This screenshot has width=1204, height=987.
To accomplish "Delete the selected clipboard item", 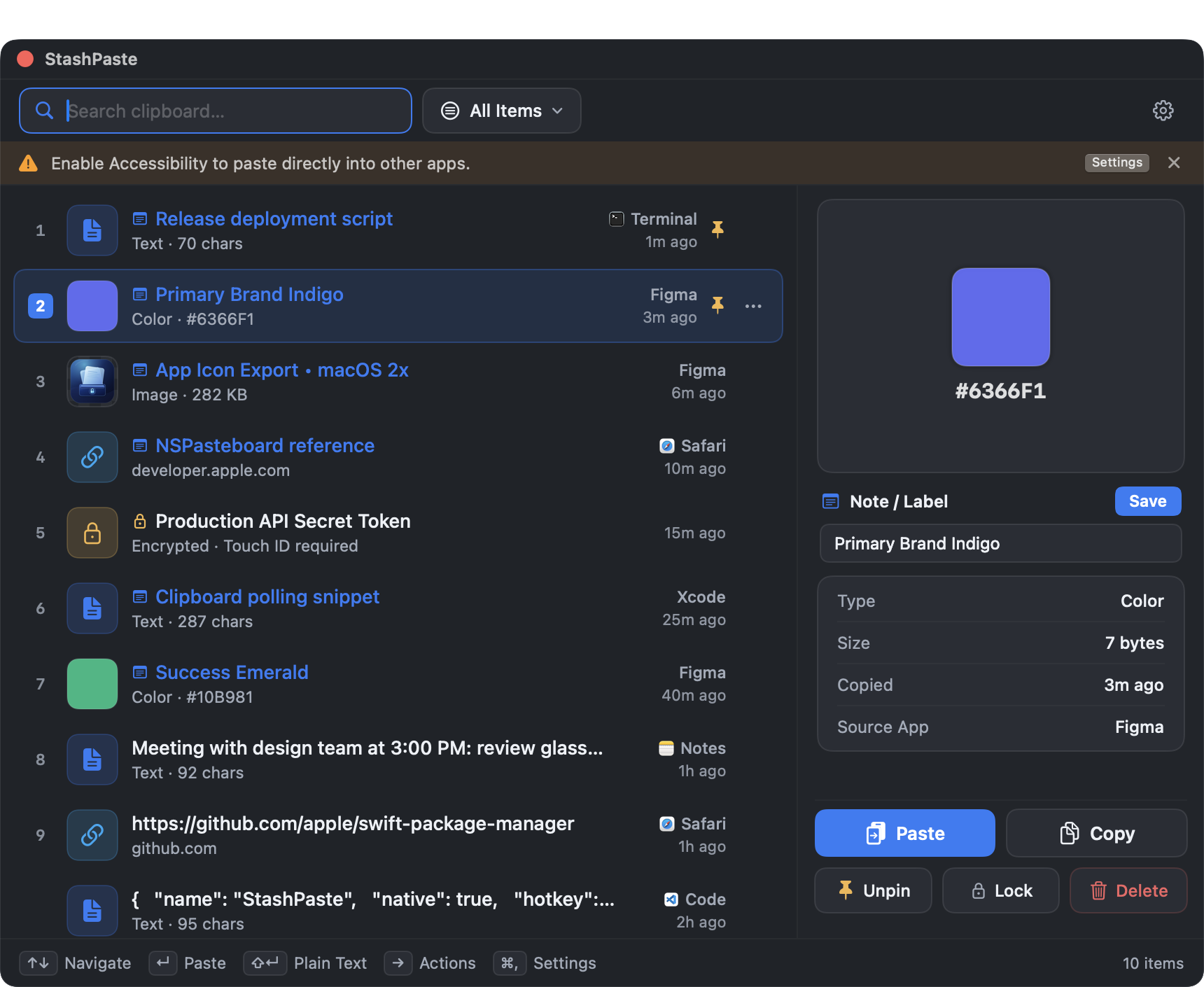I will (x=1128, y=890).
